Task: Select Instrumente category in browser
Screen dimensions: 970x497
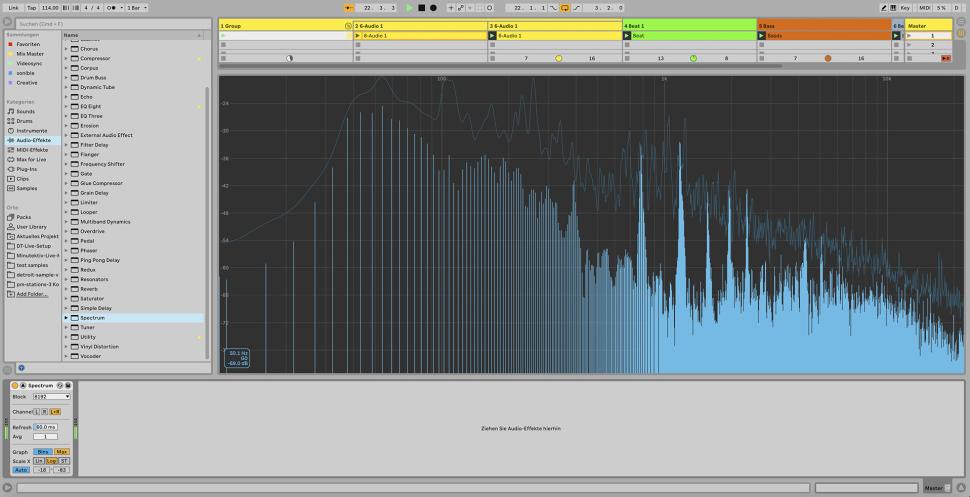Action: tap(30, 131)
